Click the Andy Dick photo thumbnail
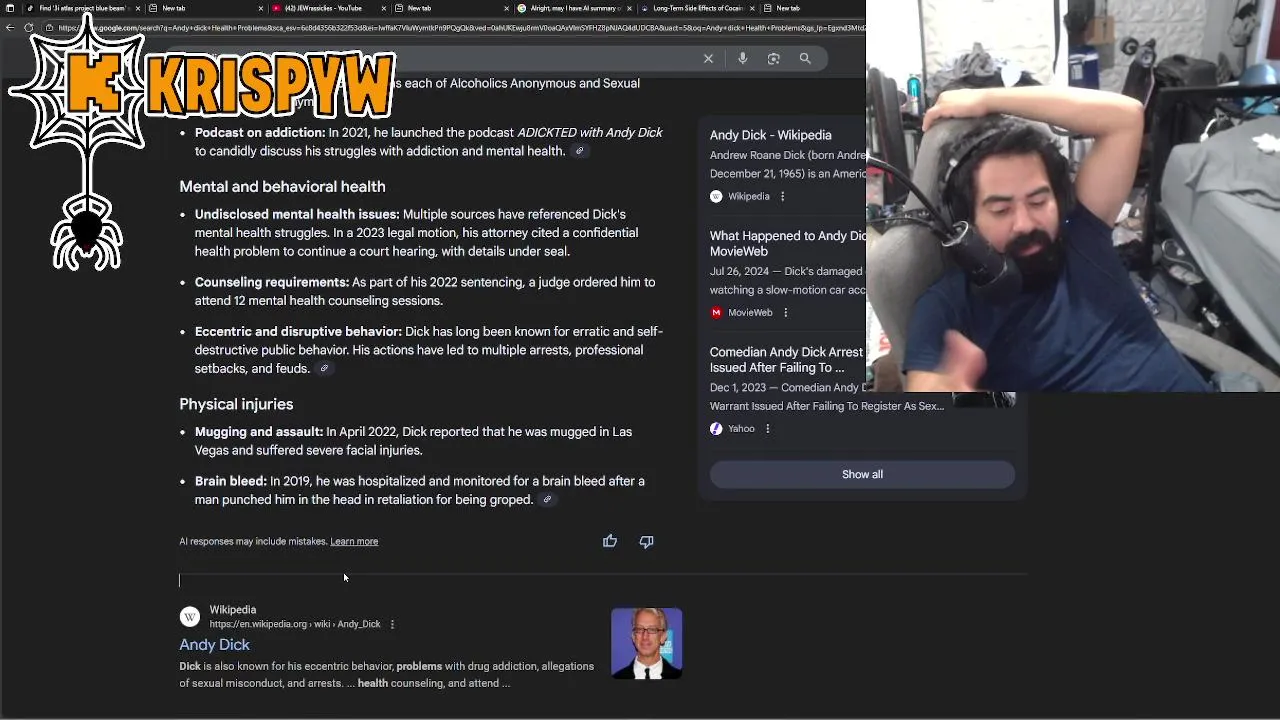1280x720 pixels. (647, 643)
